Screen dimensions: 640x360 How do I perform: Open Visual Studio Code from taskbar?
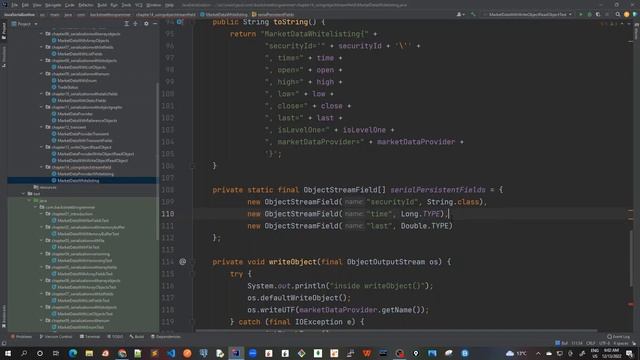[171, 353]
